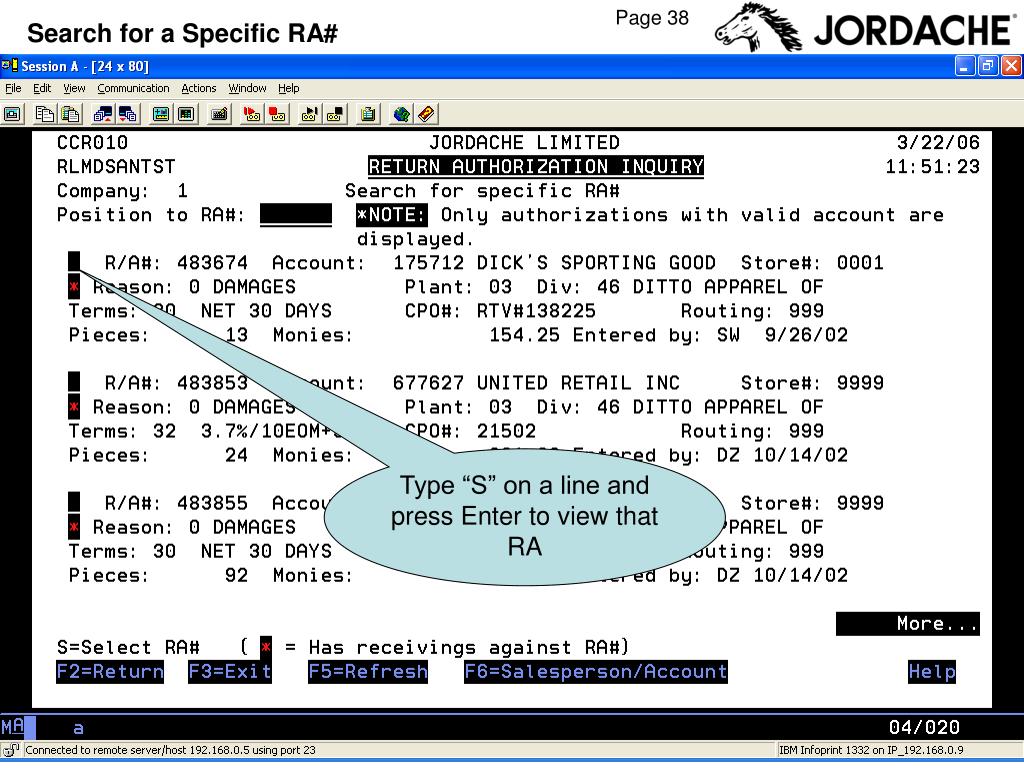The image size is (1024, 768).
Task: Click the globe Support toolbar icon
Action: (x=401, y=114)
